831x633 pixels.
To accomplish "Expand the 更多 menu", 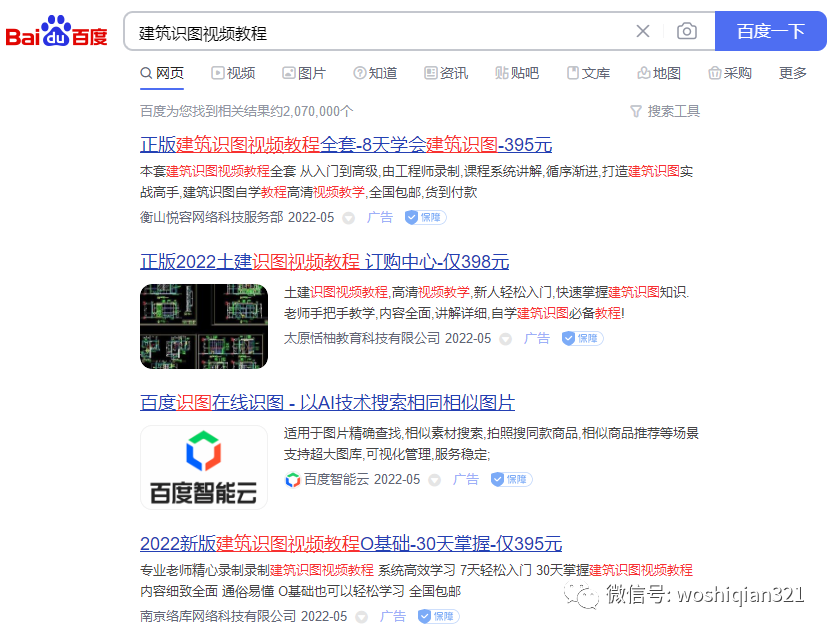I will coord(793,73).
